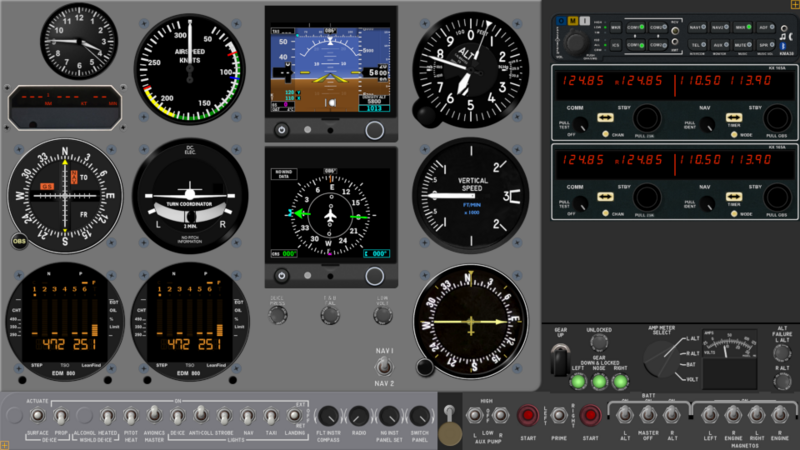Click the crescent moon icon on the audio panel
Image resolution: width=800 pixels, height=450 pixels.
(790, 37)
